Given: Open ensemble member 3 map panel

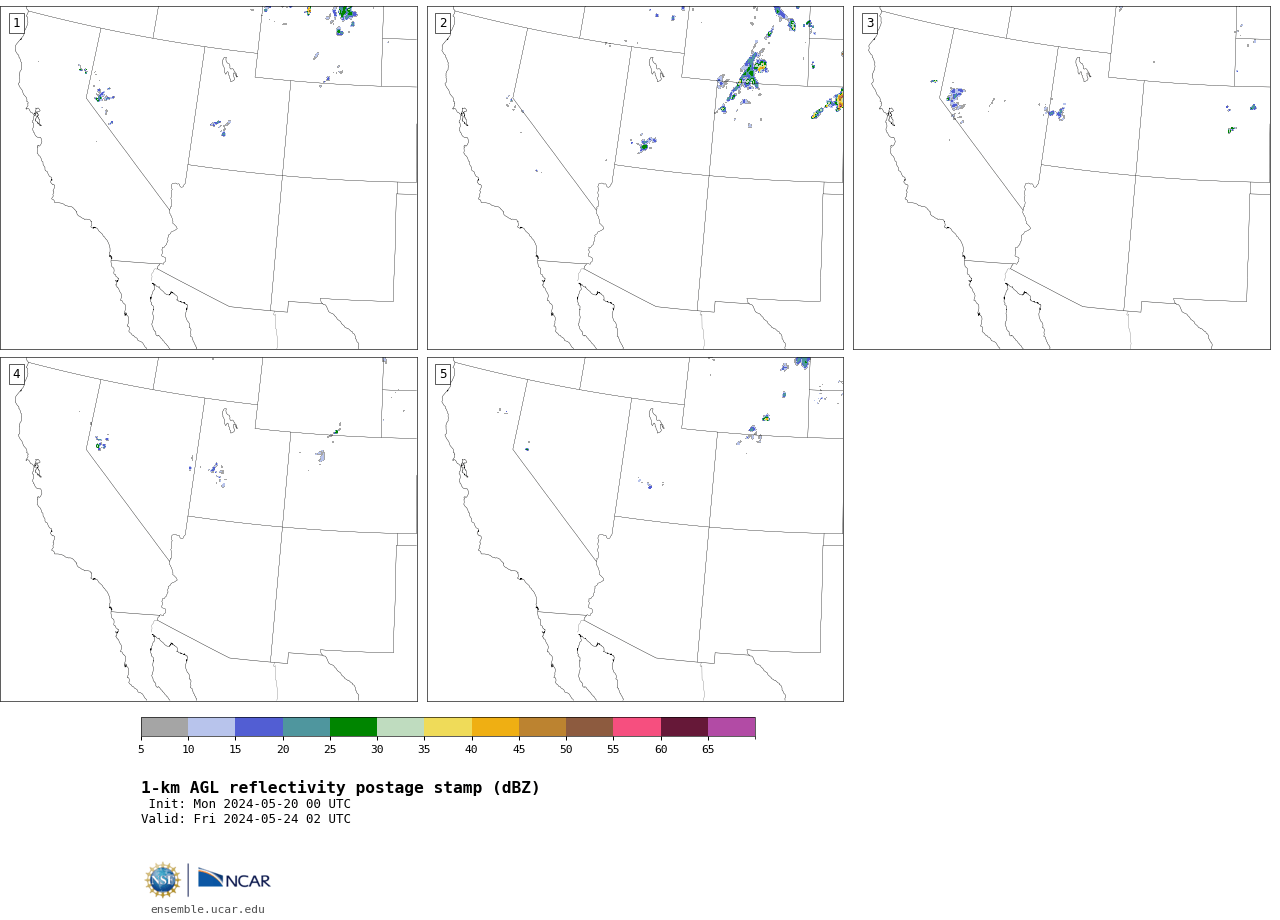Looking at the screenshot, I should tap(1061, 178).
